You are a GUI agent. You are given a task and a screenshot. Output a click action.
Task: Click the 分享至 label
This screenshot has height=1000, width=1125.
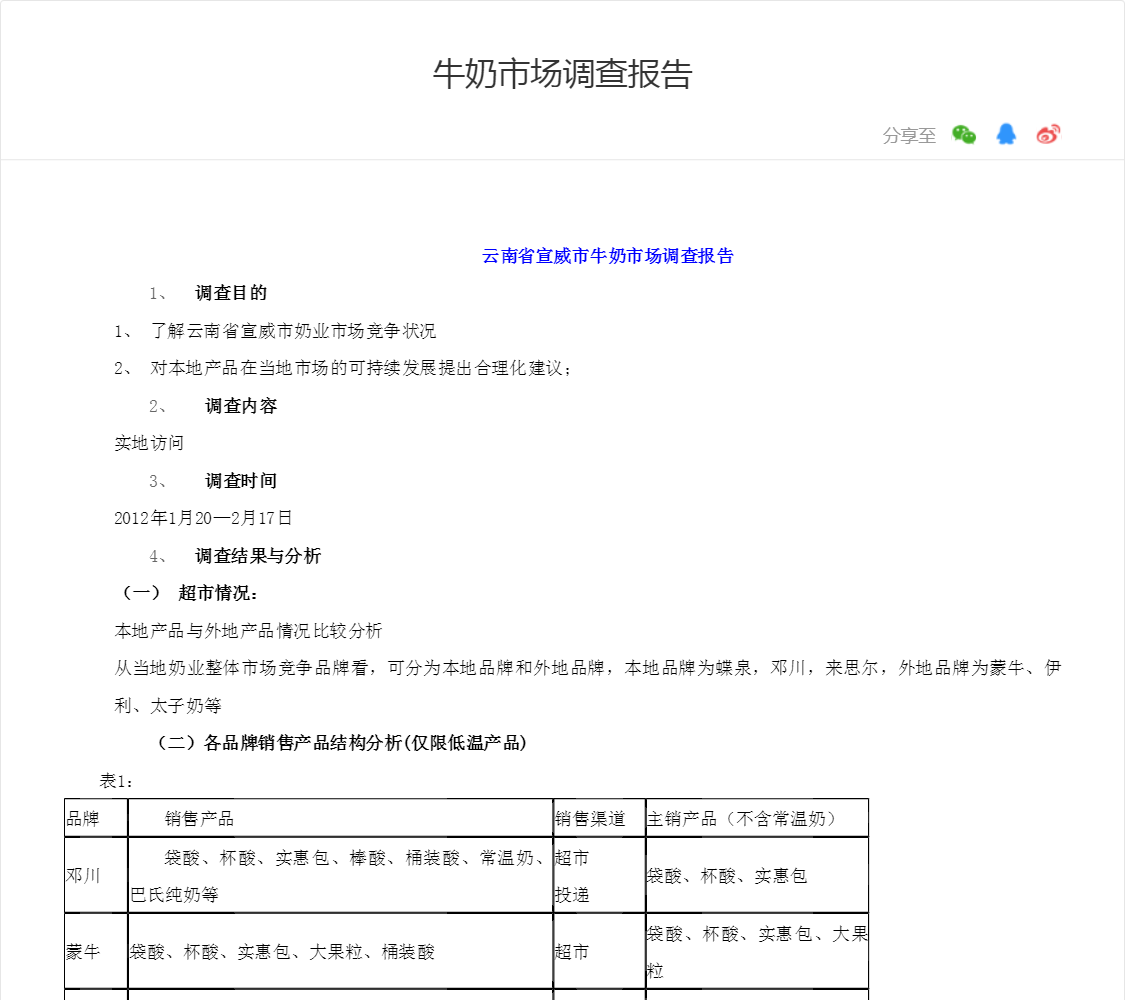pos(909,136)
